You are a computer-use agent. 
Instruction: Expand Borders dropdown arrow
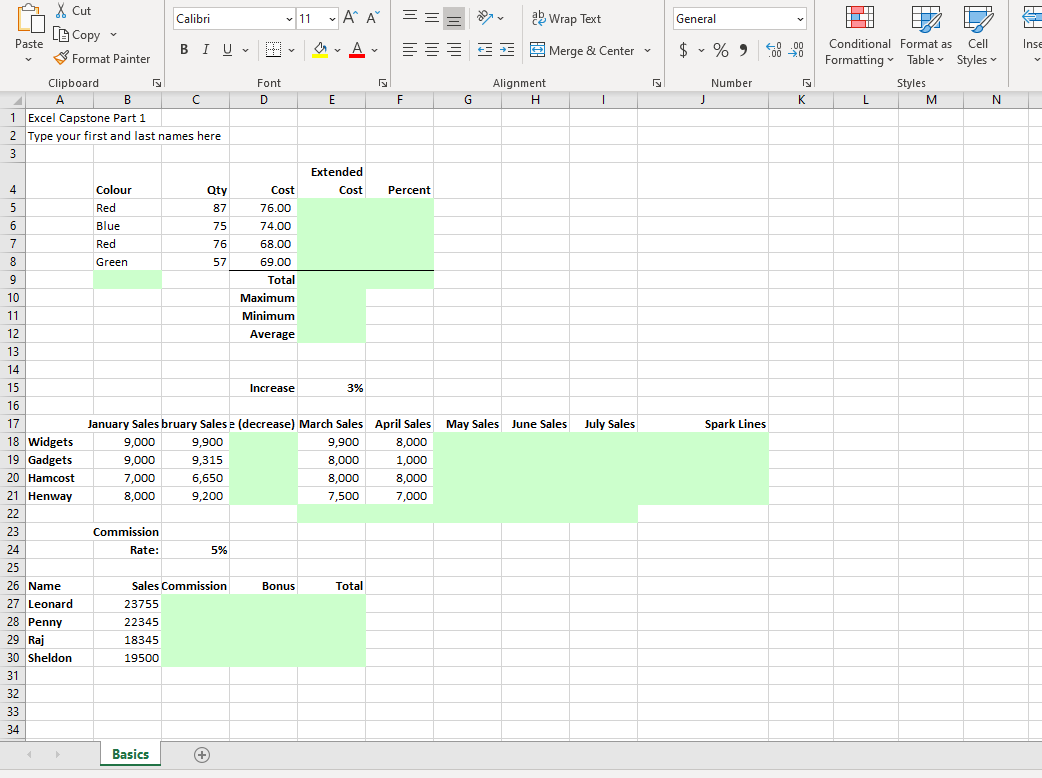point(291,50)
